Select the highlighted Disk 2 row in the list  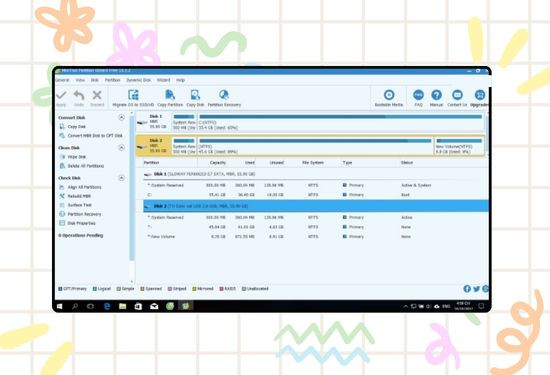tap(316, 206)
